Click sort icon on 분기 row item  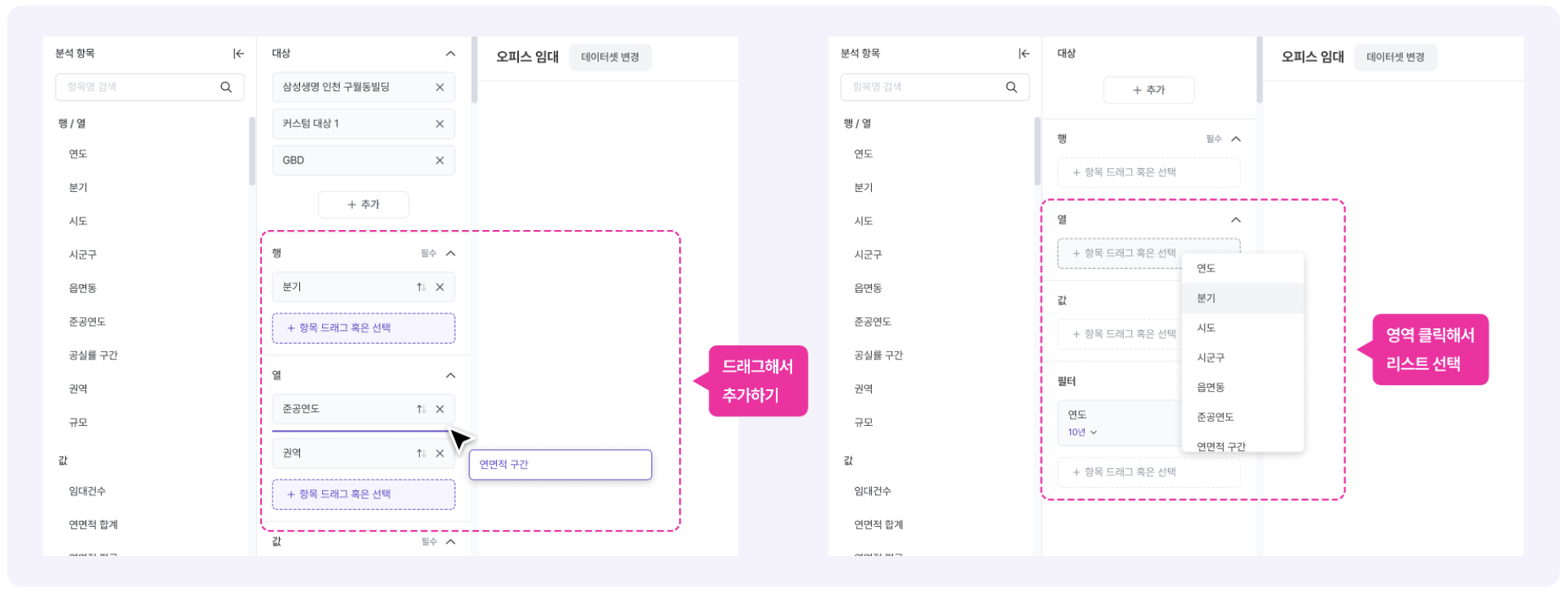(x=421, y=287)
